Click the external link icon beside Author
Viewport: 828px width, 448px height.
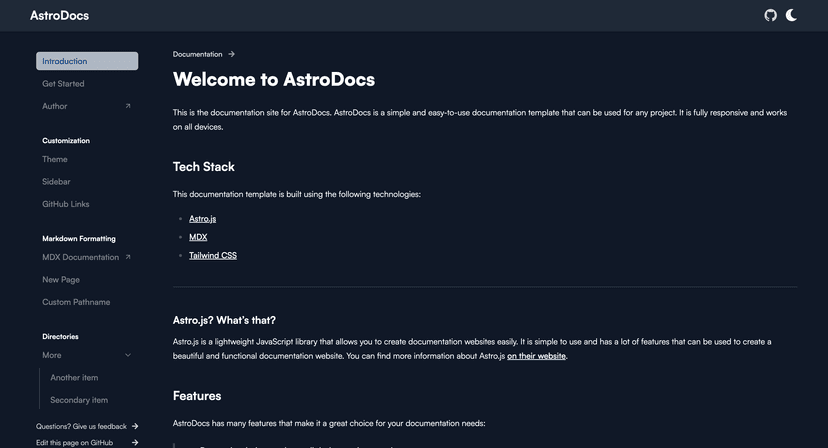pyautogui.click(x=128, y=106)
